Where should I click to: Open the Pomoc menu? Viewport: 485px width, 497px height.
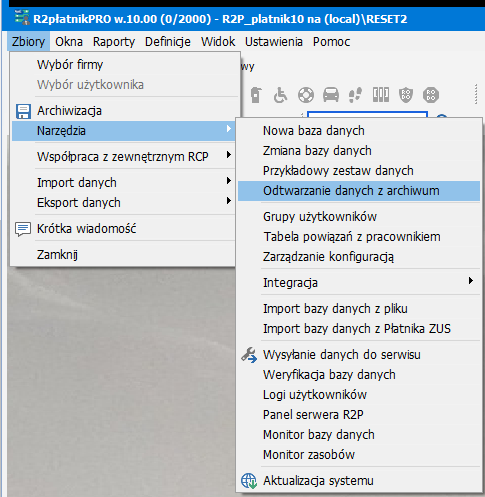(331, 42)
